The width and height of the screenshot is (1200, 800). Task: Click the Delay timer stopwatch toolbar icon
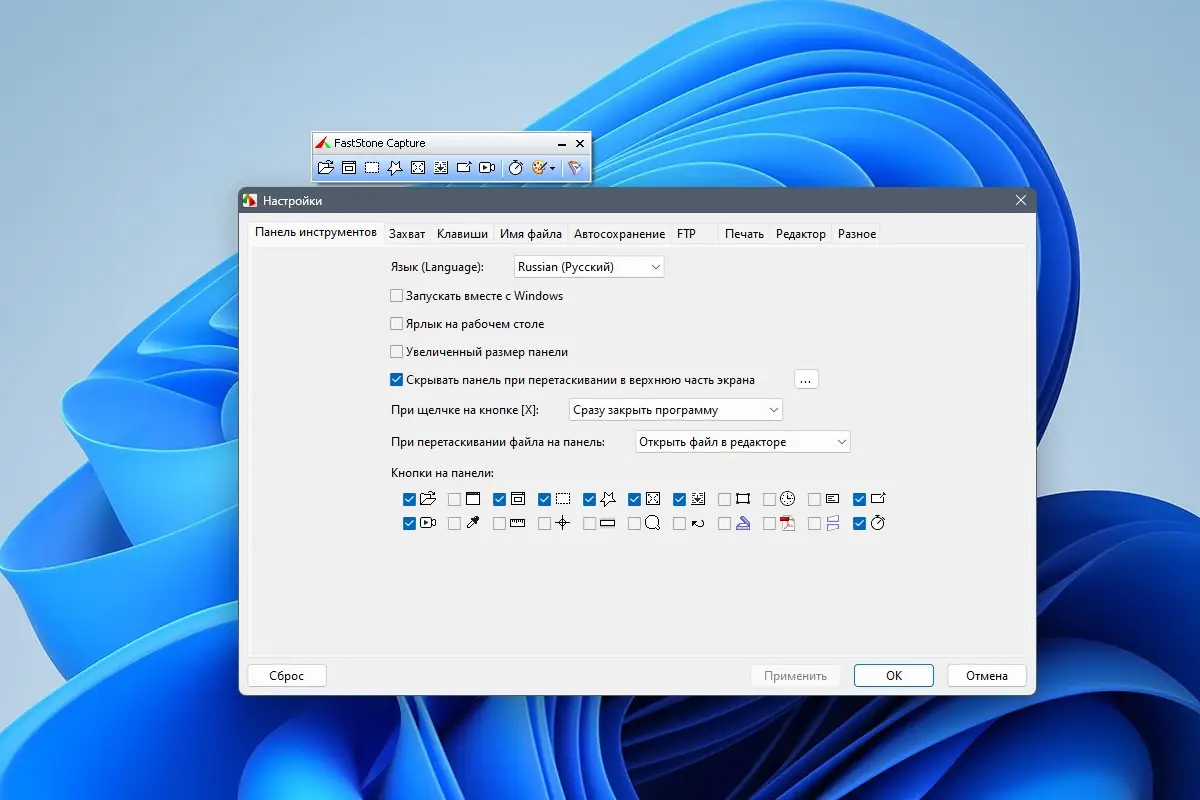(x=515, y=168)
